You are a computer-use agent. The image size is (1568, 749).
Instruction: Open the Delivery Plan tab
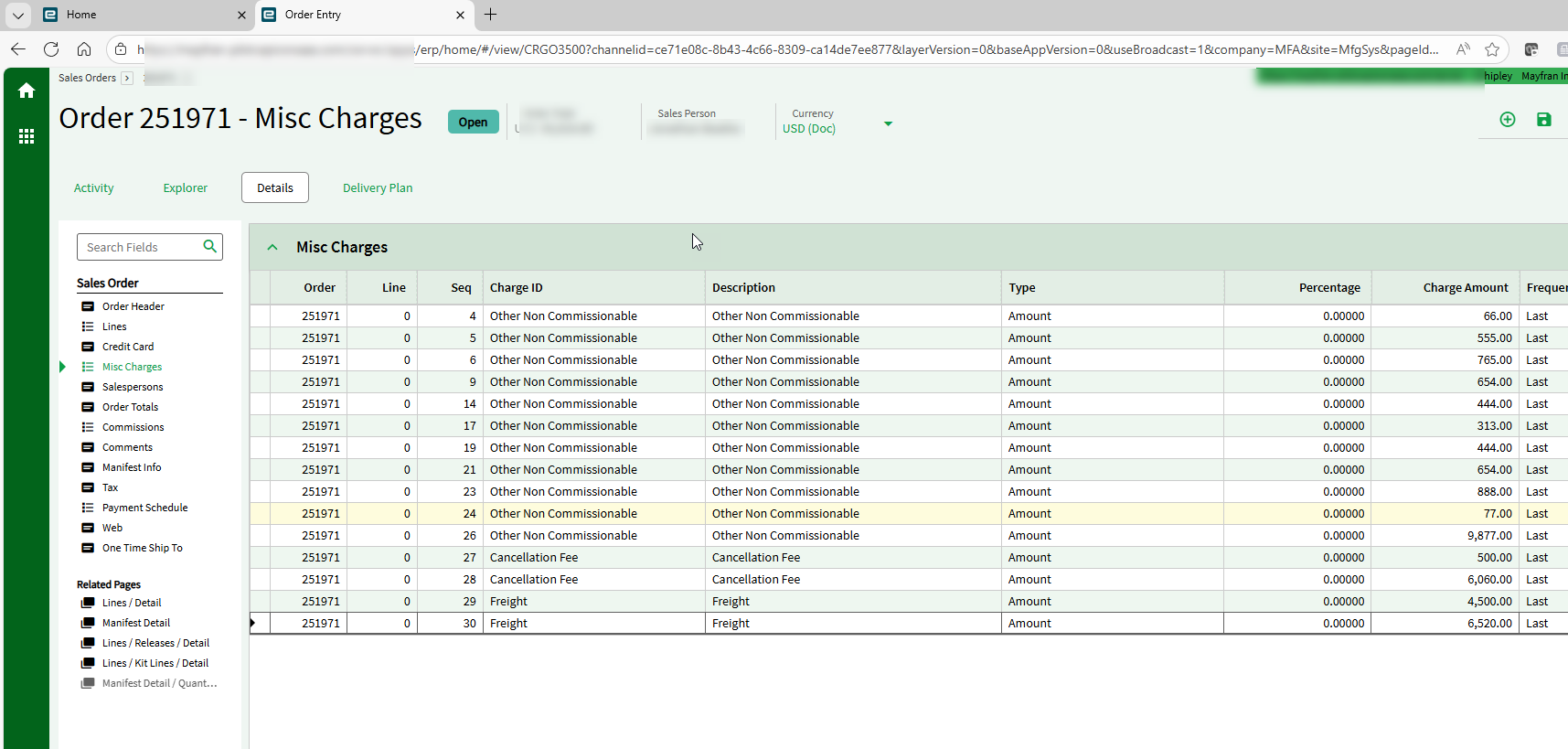pos(378,188)
